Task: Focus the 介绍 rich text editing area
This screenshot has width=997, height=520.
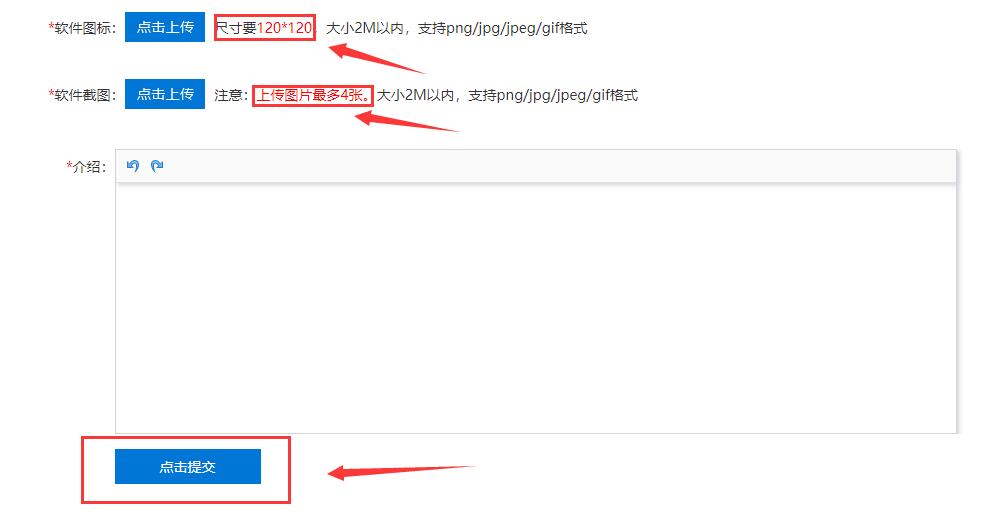Action: point(535,308)
